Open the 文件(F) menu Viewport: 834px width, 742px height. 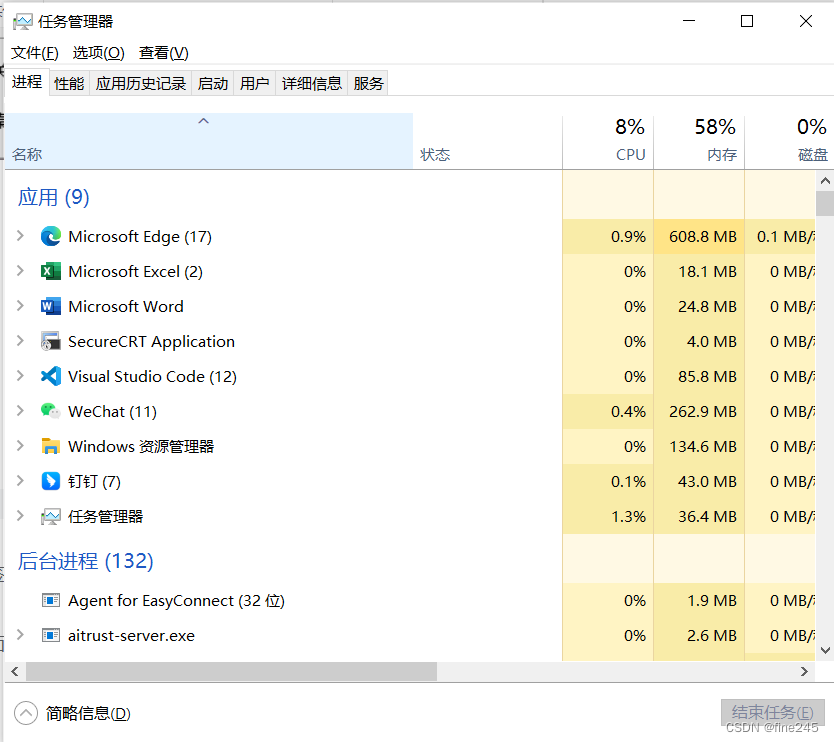pyautogui.click(x=35, y=53)
